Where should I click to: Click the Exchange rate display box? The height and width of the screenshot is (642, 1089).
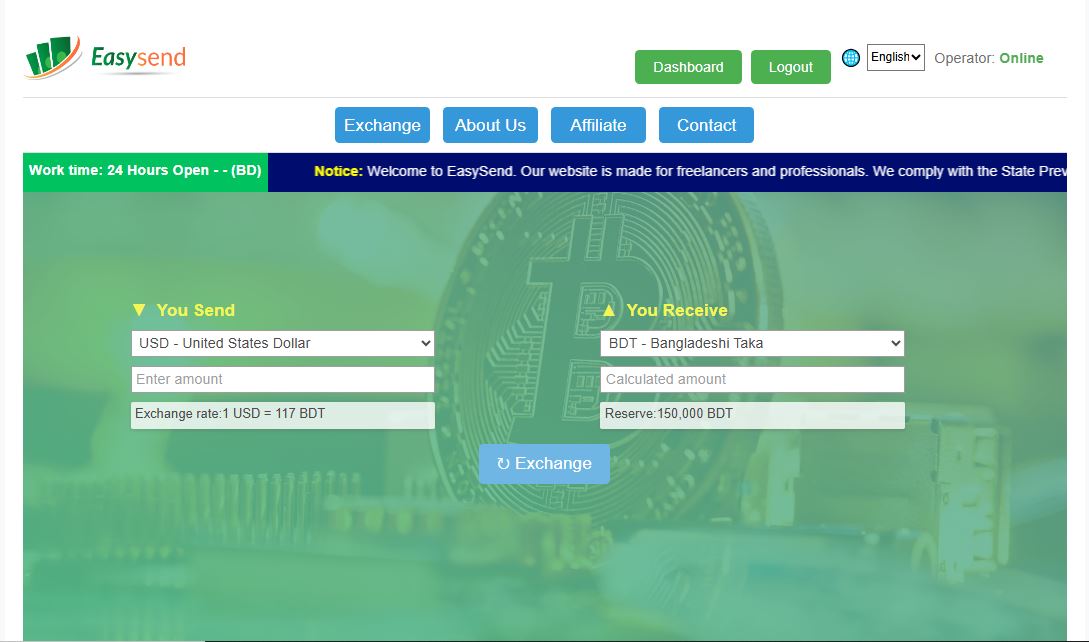[x=282, y=414]
